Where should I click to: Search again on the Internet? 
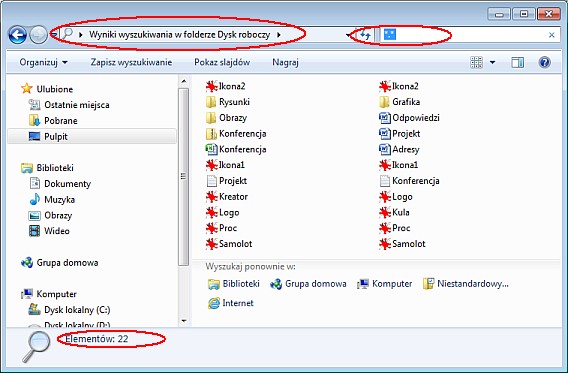231,303
